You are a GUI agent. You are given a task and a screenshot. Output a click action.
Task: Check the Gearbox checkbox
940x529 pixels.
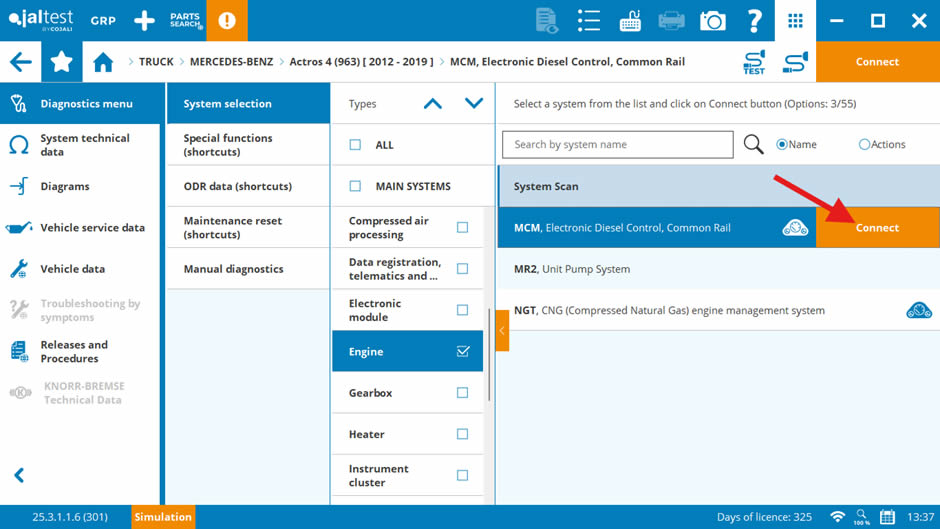coord(462,393)
